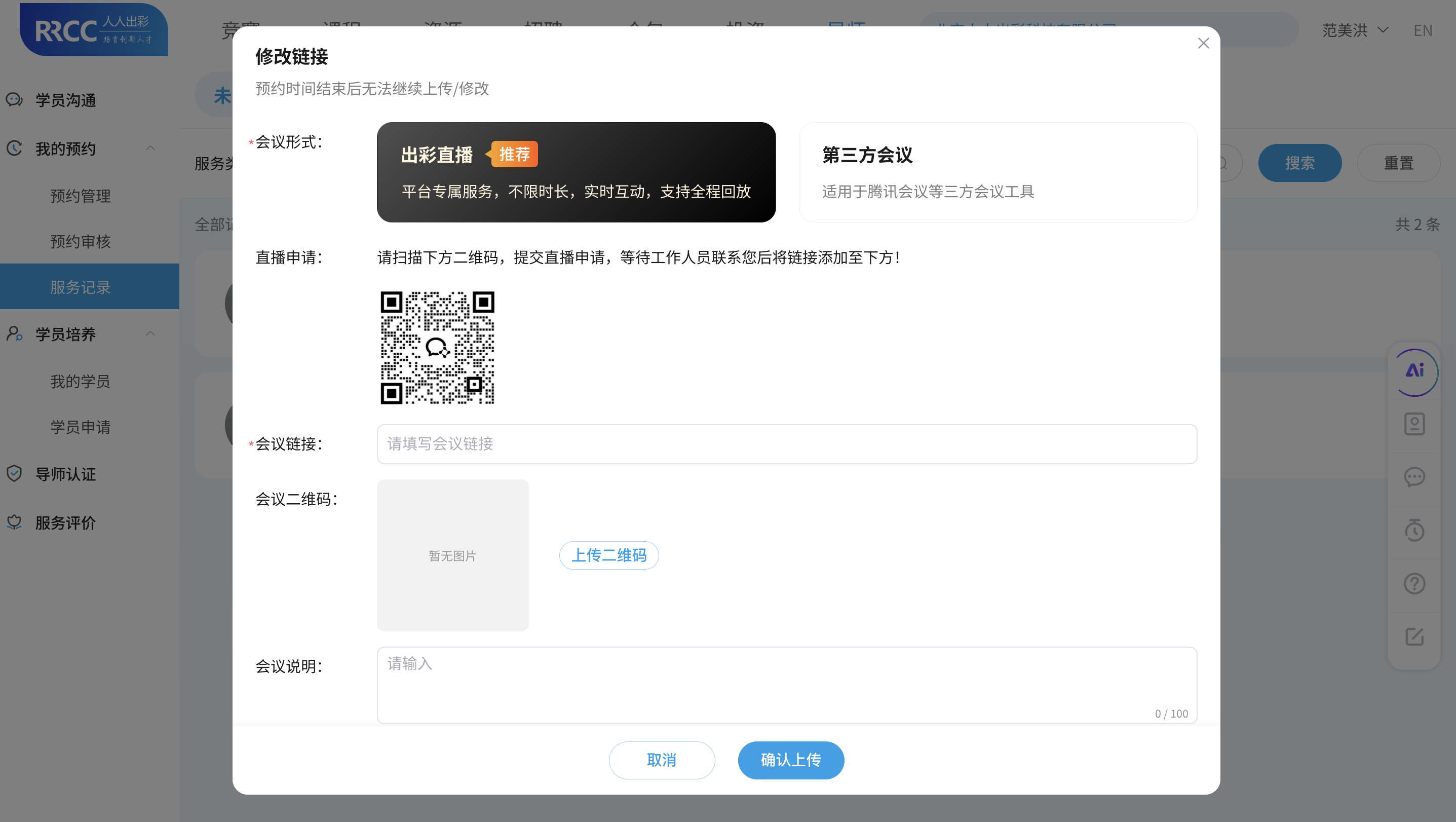This screenshot has width=1456, height=822.
Task: Click the 取消 button
Action: 662,760
